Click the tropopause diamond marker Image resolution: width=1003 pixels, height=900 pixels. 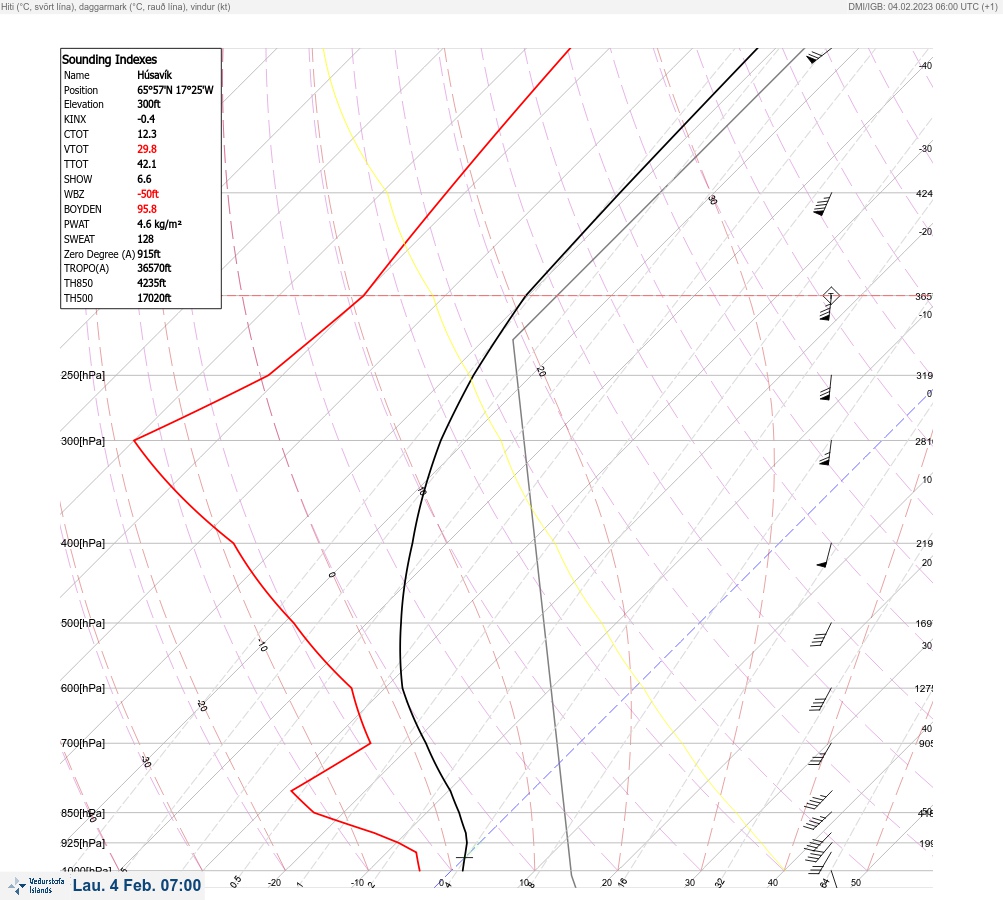(830, 296)
